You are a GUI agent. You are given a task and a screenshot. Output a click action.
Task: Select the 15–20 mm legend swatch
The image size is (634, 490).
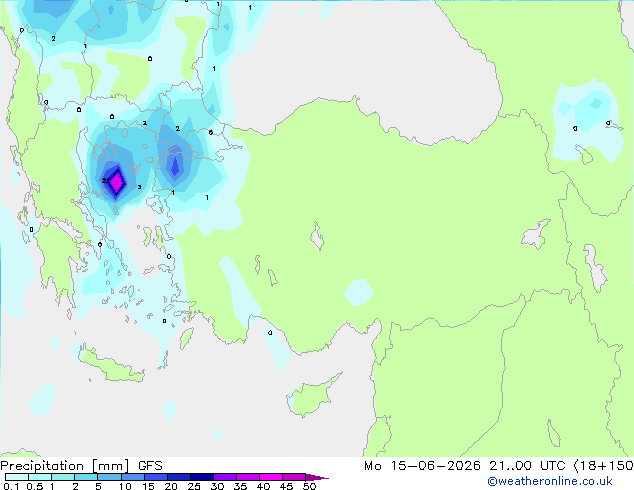coord(156,477)
